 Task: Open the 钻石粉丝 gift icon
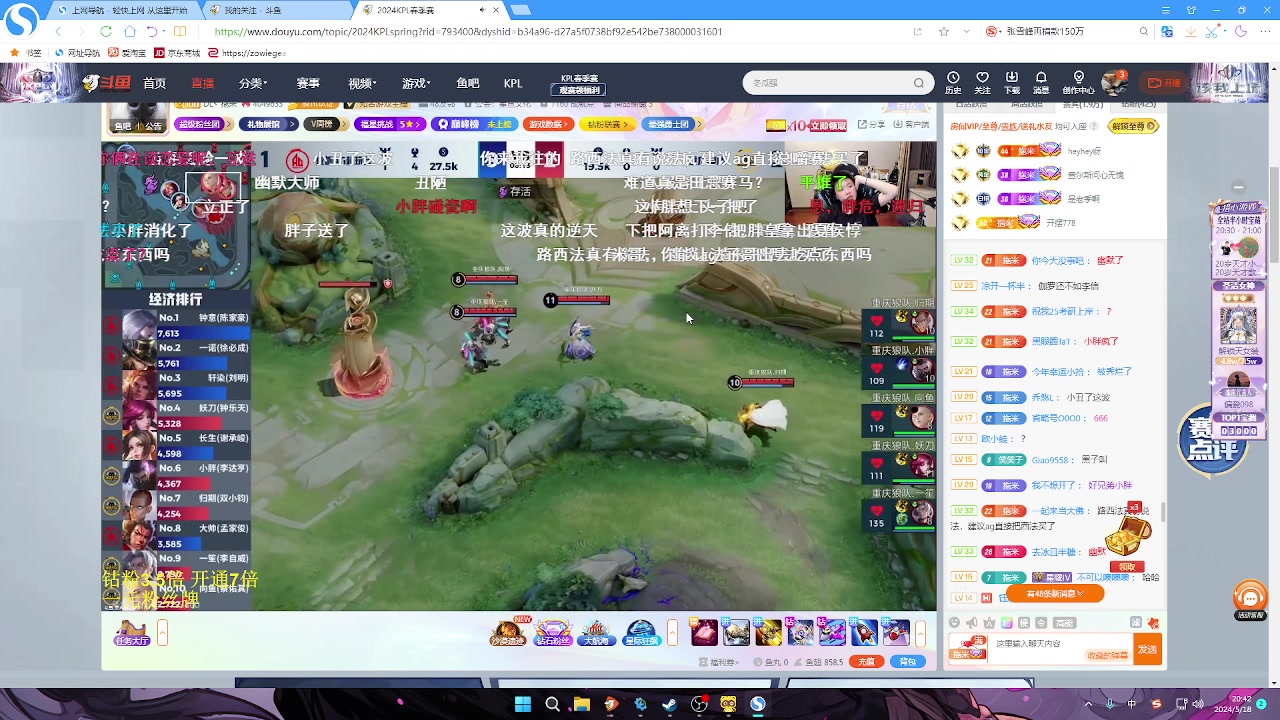[x=553, y=633]
